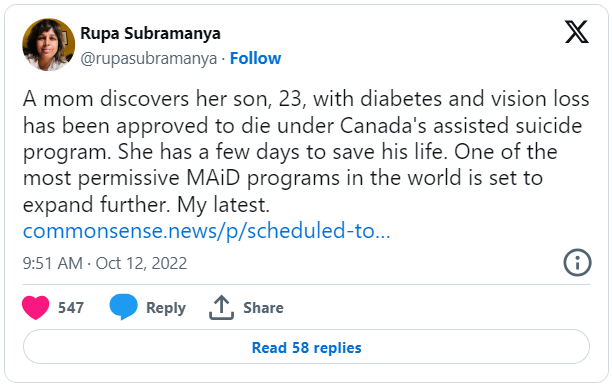Screen dimensions: 612x385
Task: Click the phrase 'My latest.' in tweet
Action: pyautogui.click(x=223, y=205)
